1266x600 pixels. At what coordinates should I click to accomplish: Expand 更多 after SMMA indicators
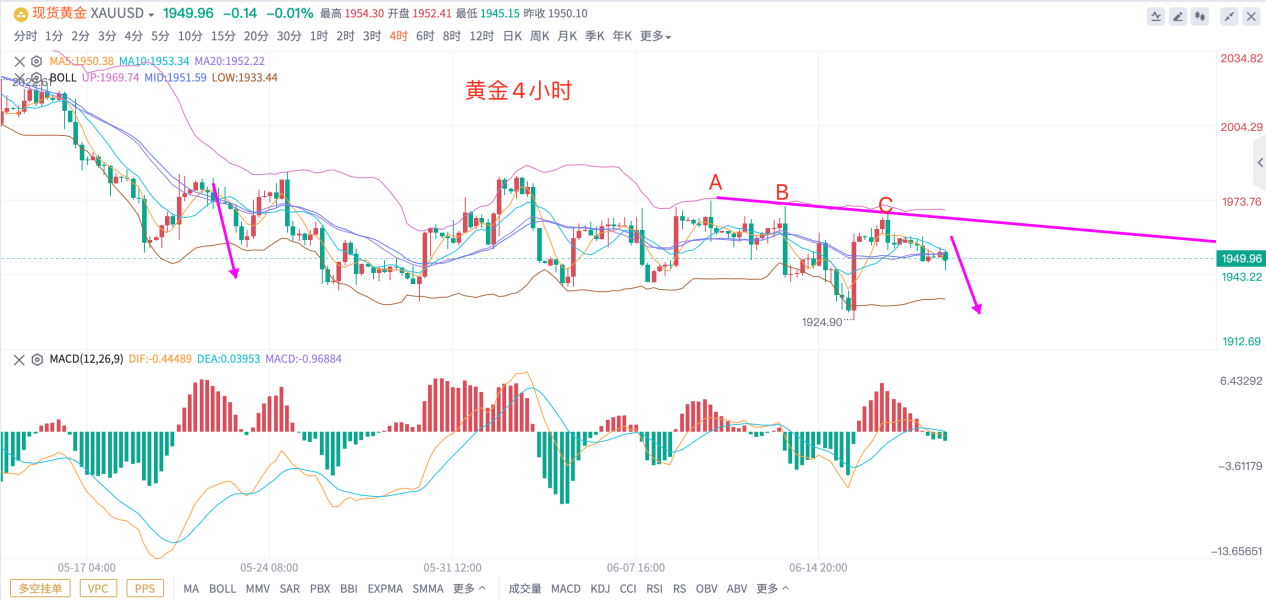[469, 588]
